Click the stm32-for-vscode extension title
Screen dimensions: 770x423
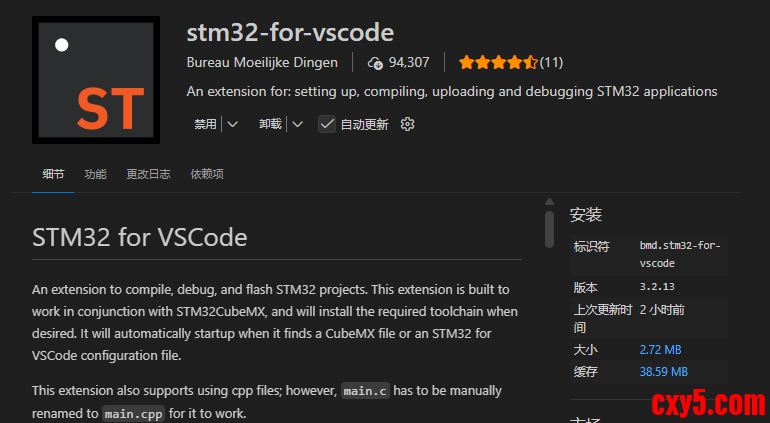pyautogui.click(x=290, y=32)
